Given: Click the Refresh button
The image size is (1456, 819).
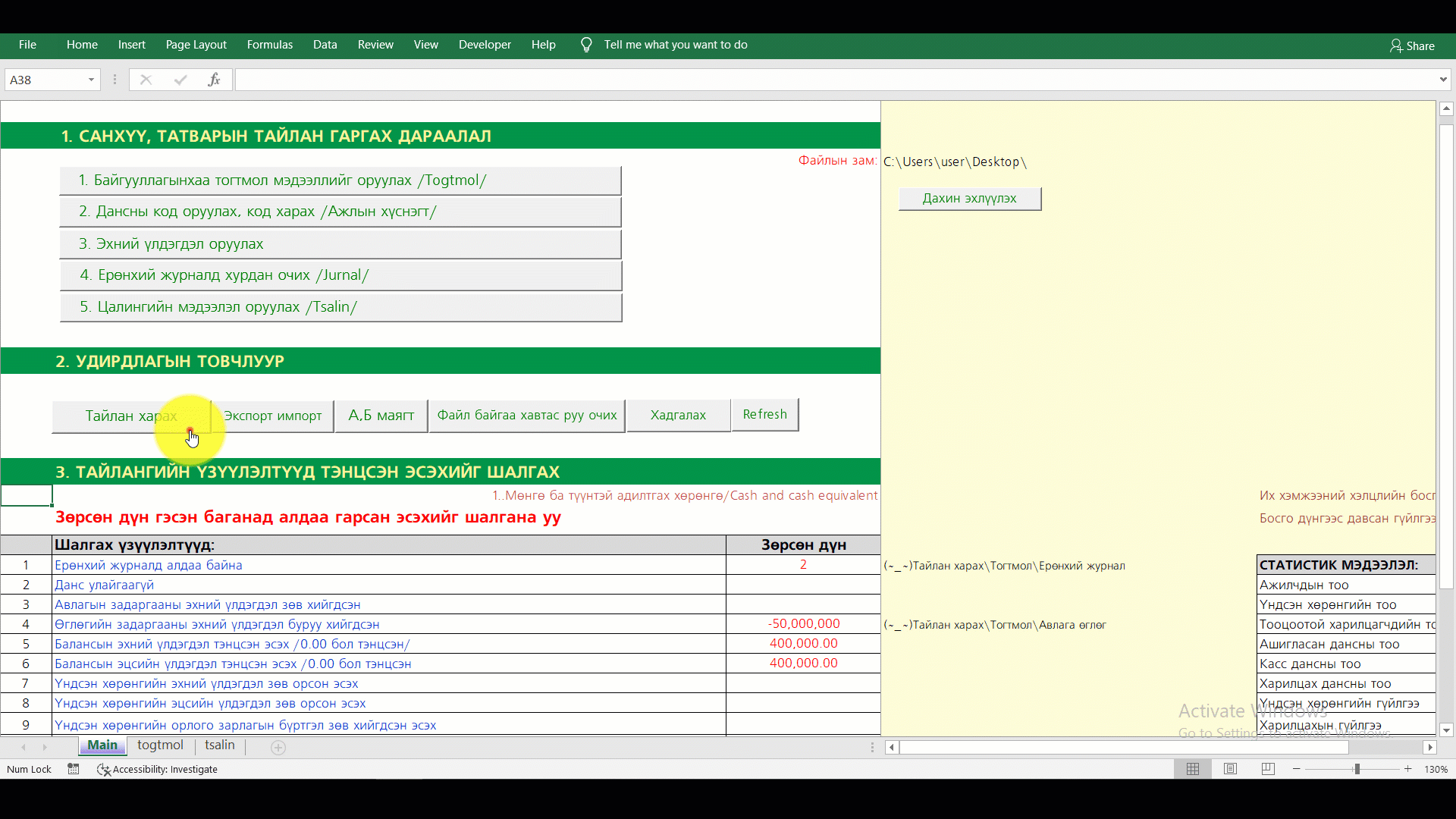Looking at the screenshot, I should (764, 415).
